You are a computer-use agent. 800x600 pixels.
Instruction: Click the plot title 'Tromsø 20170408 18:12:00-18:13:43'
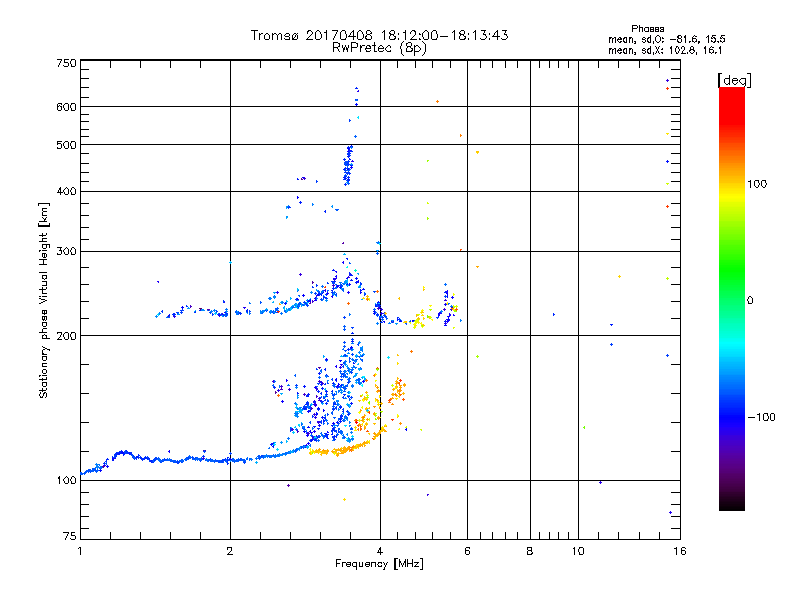point(379,35)
